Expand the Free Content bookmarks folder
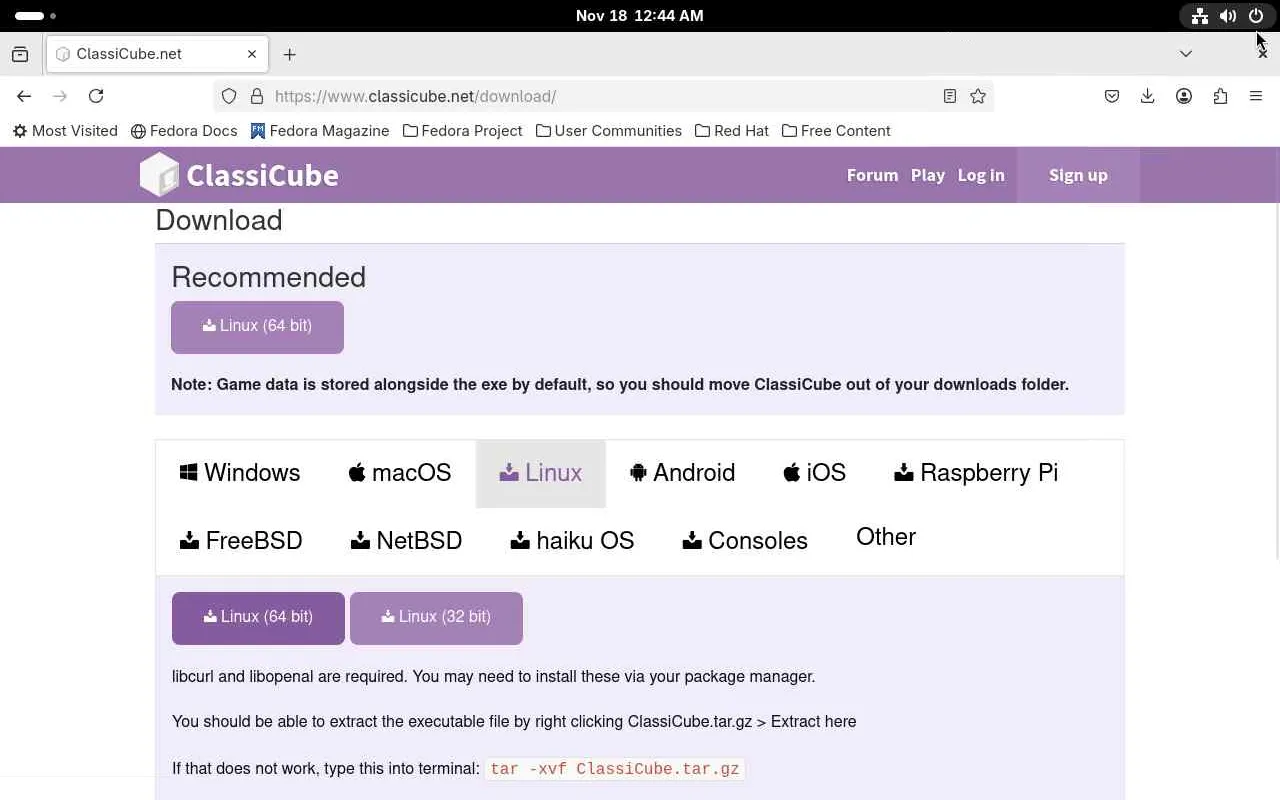Viewport: 1280px width, 800px height. [836, 131]
